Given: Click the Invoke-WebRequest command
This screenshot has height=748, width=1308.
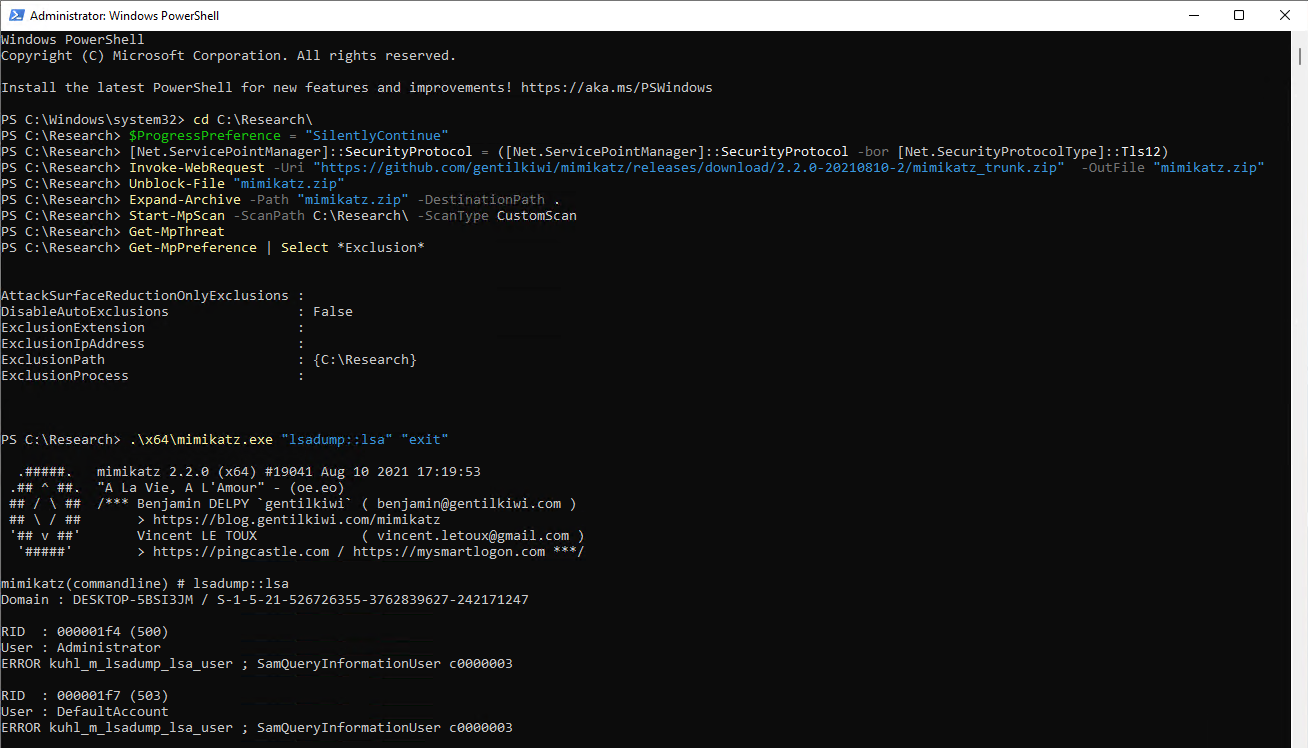Looking at the screenshot, I should coord(197,168).
